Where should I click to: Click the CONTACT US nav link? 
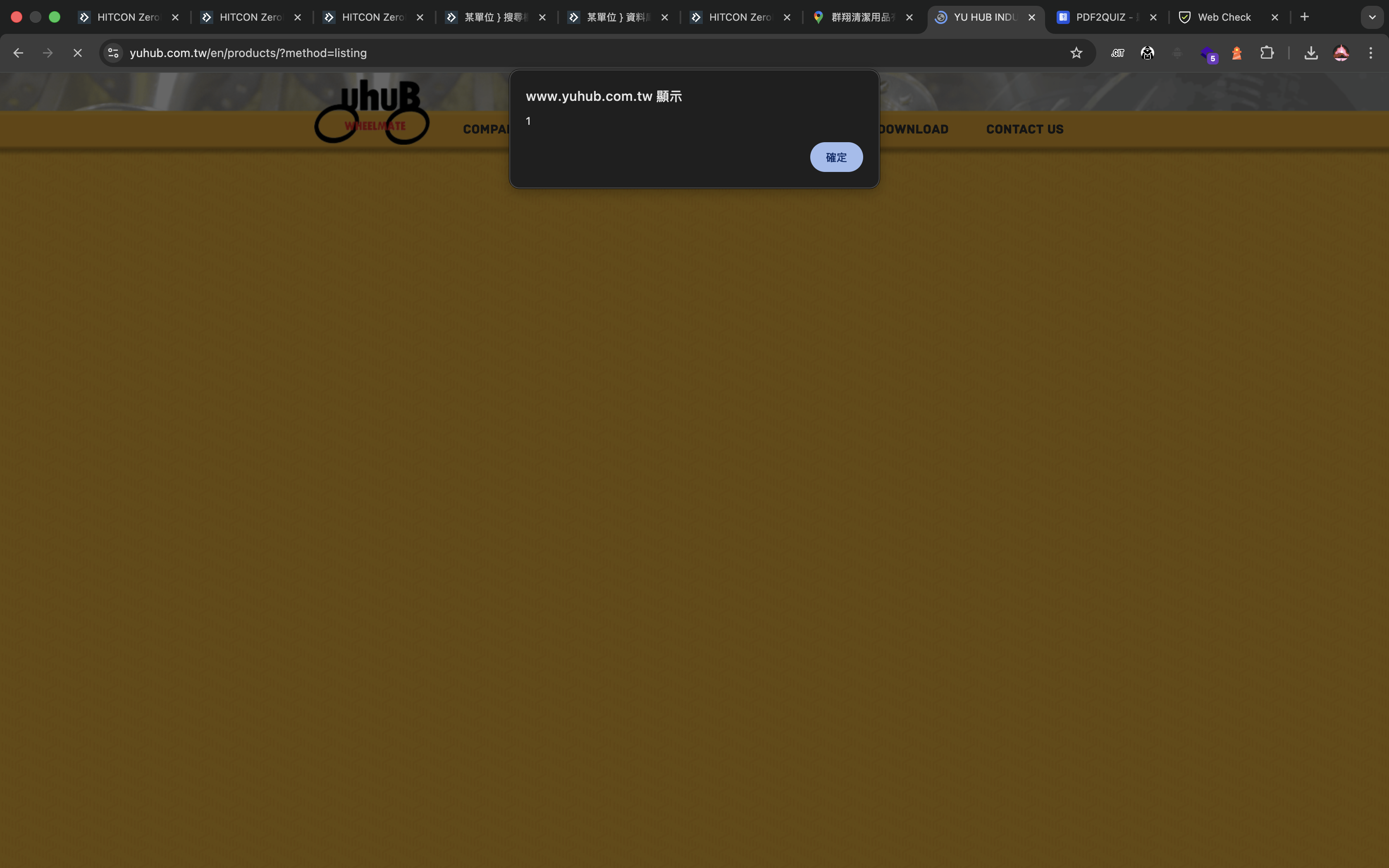point(1024,129)
